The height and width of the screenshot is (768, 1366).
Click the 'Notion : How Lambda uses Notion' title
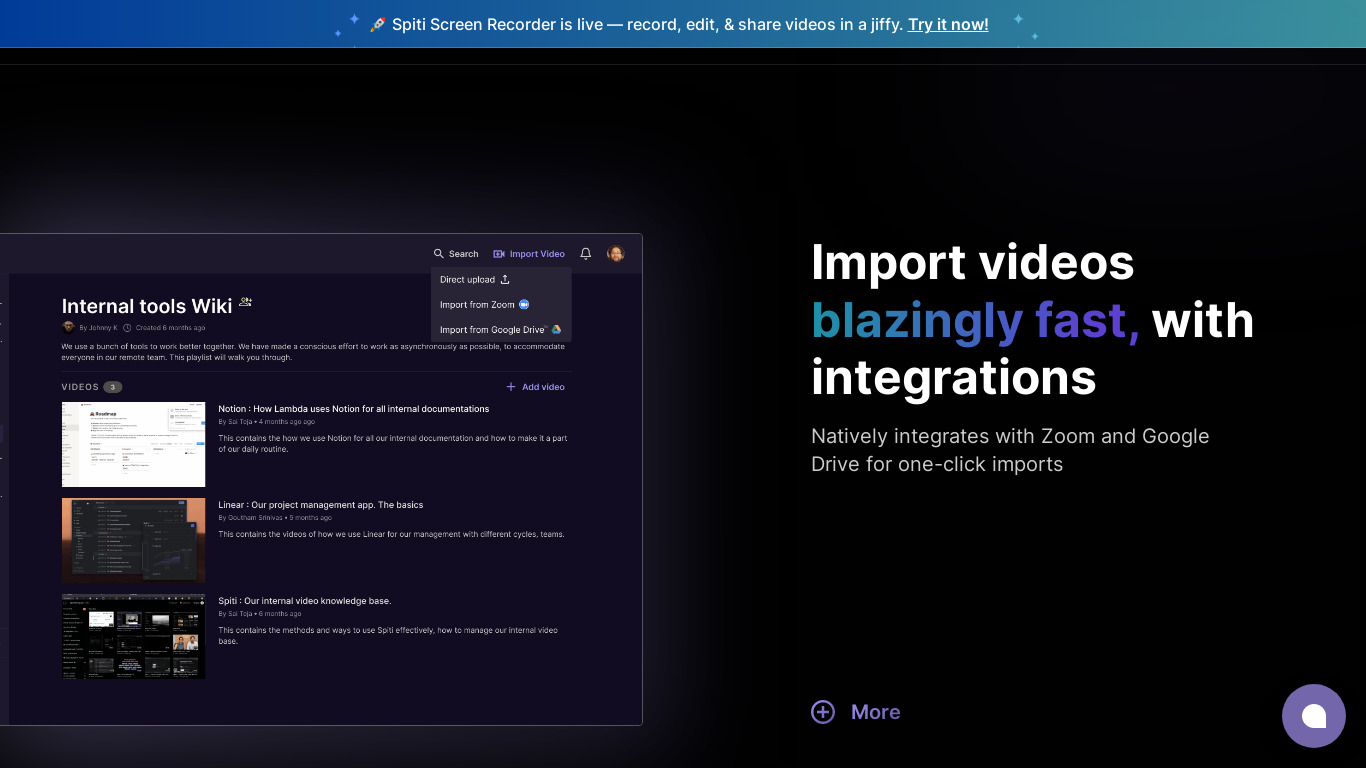coord(354,409)
